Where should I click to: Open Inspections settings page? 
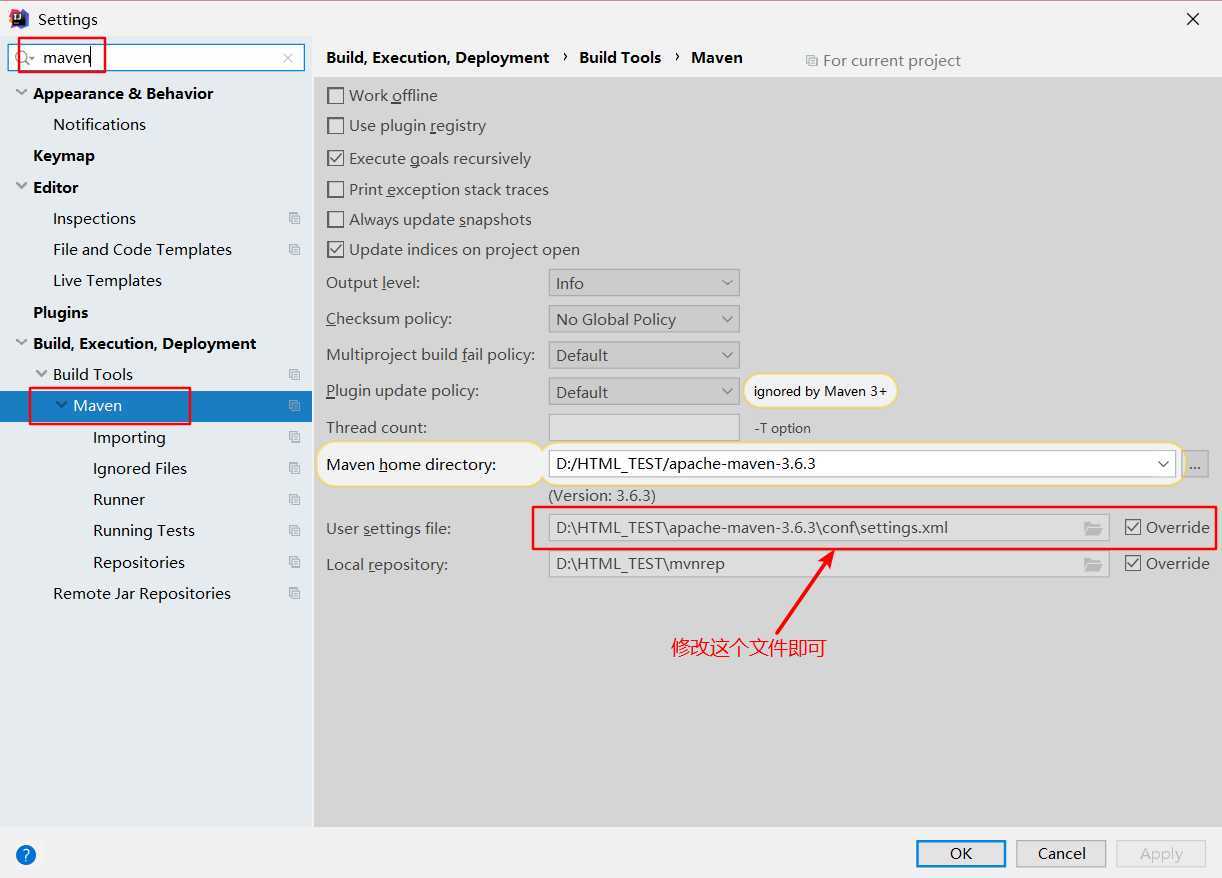click(x=94, y=218)
